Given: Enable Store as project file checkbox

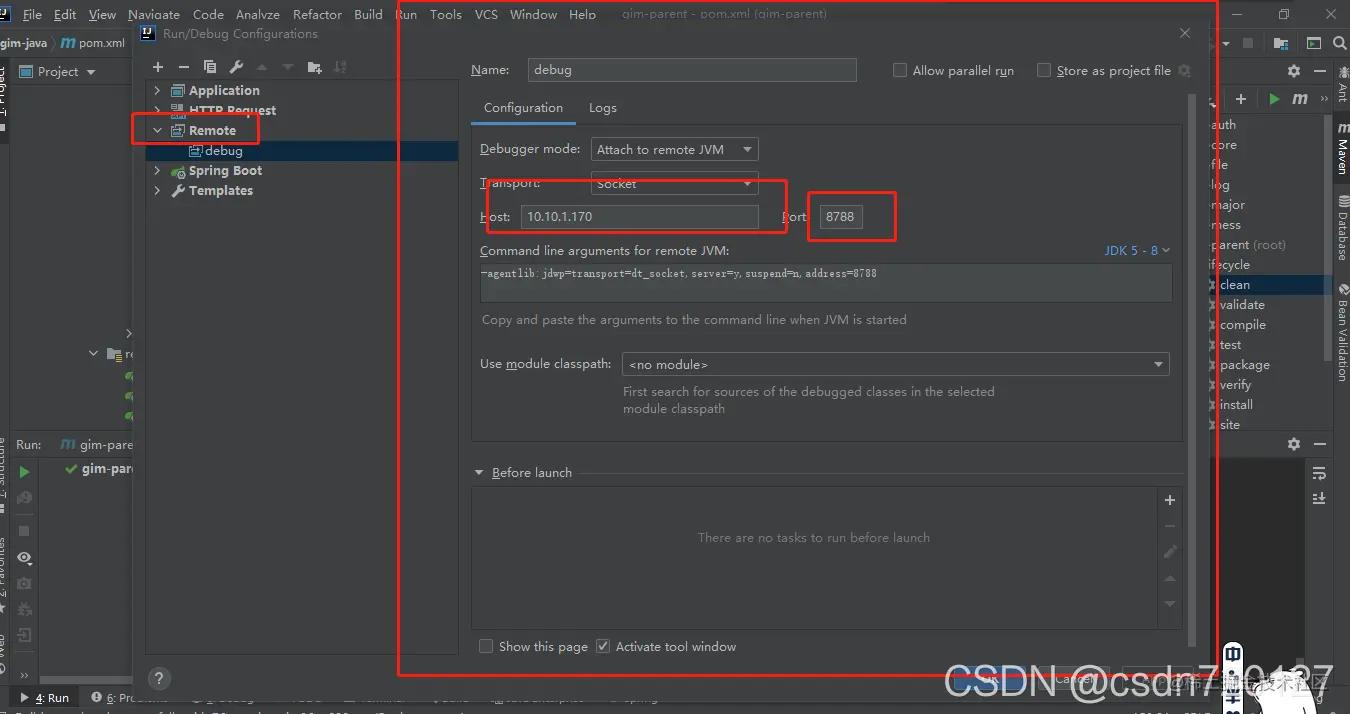Looking at the screenshot, I should (x=1044, y=70).
